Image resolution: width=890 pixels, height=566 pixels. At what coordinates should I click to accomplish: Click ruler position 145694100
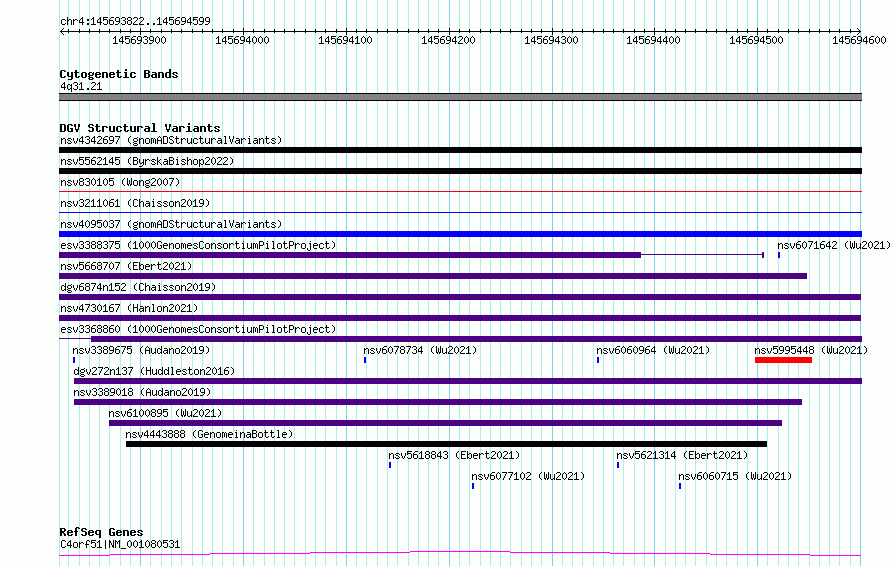(x=345, y=40)
